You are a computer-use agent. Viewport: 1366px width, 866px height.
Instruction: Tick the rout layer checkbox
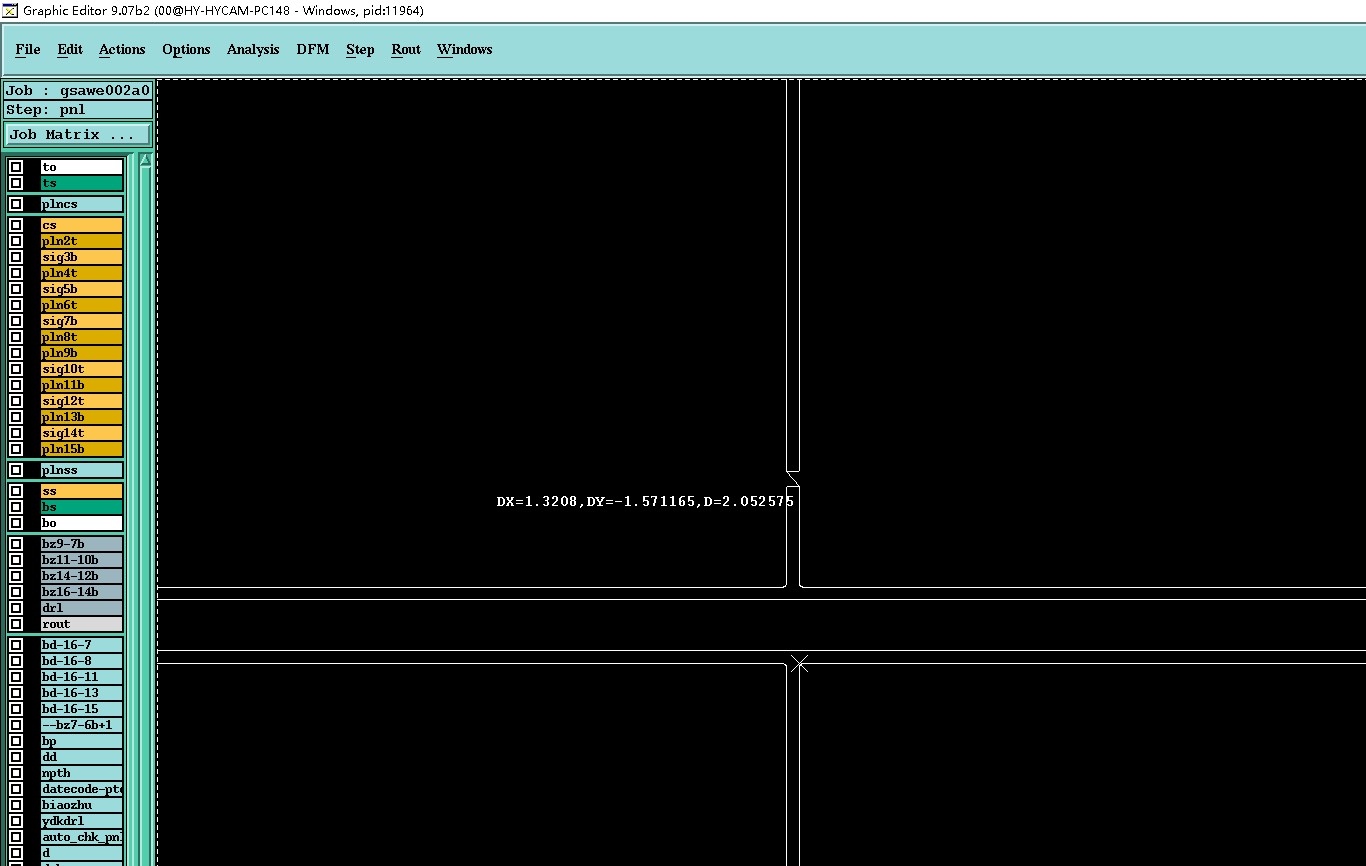16,624
